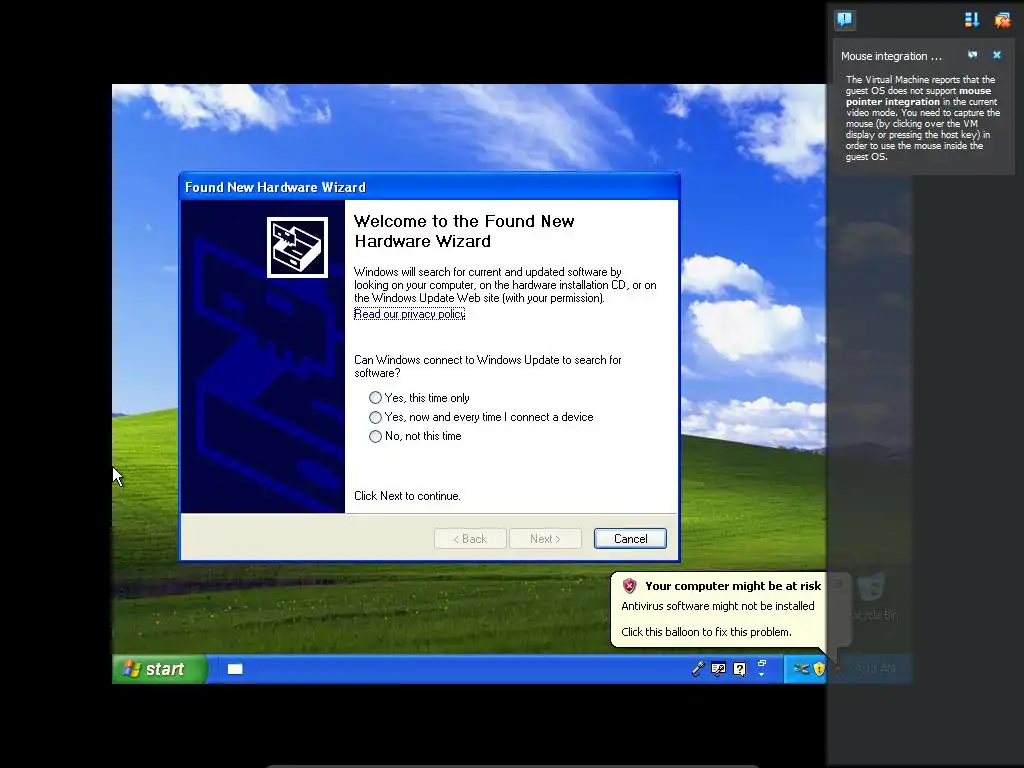Click the dismiss all notifications icon
Viewport: 1024px width, 768px height.
coord(1002,20)
